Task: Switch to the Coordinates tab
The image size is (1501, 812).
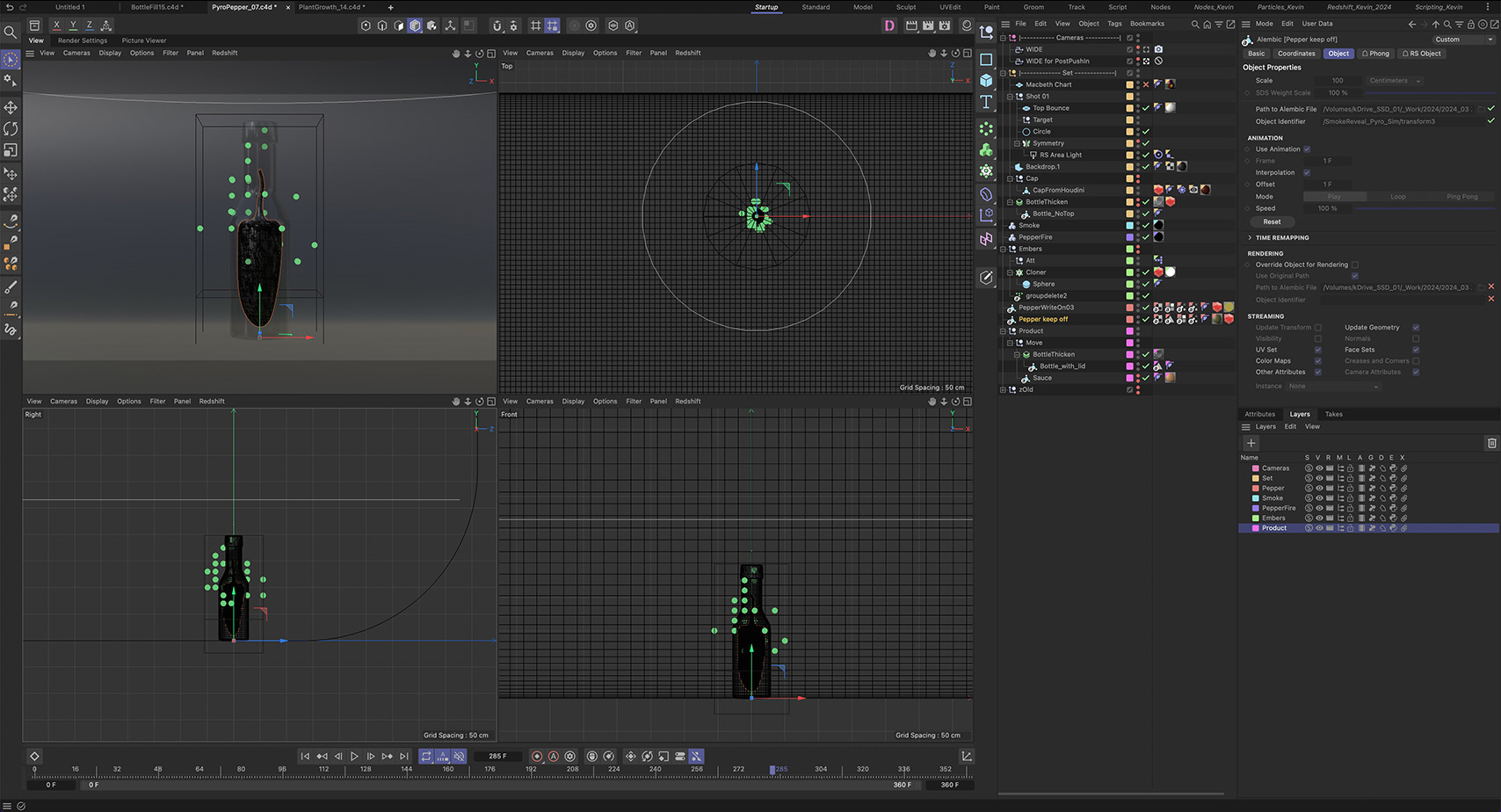Action: tap(1296, 54)
